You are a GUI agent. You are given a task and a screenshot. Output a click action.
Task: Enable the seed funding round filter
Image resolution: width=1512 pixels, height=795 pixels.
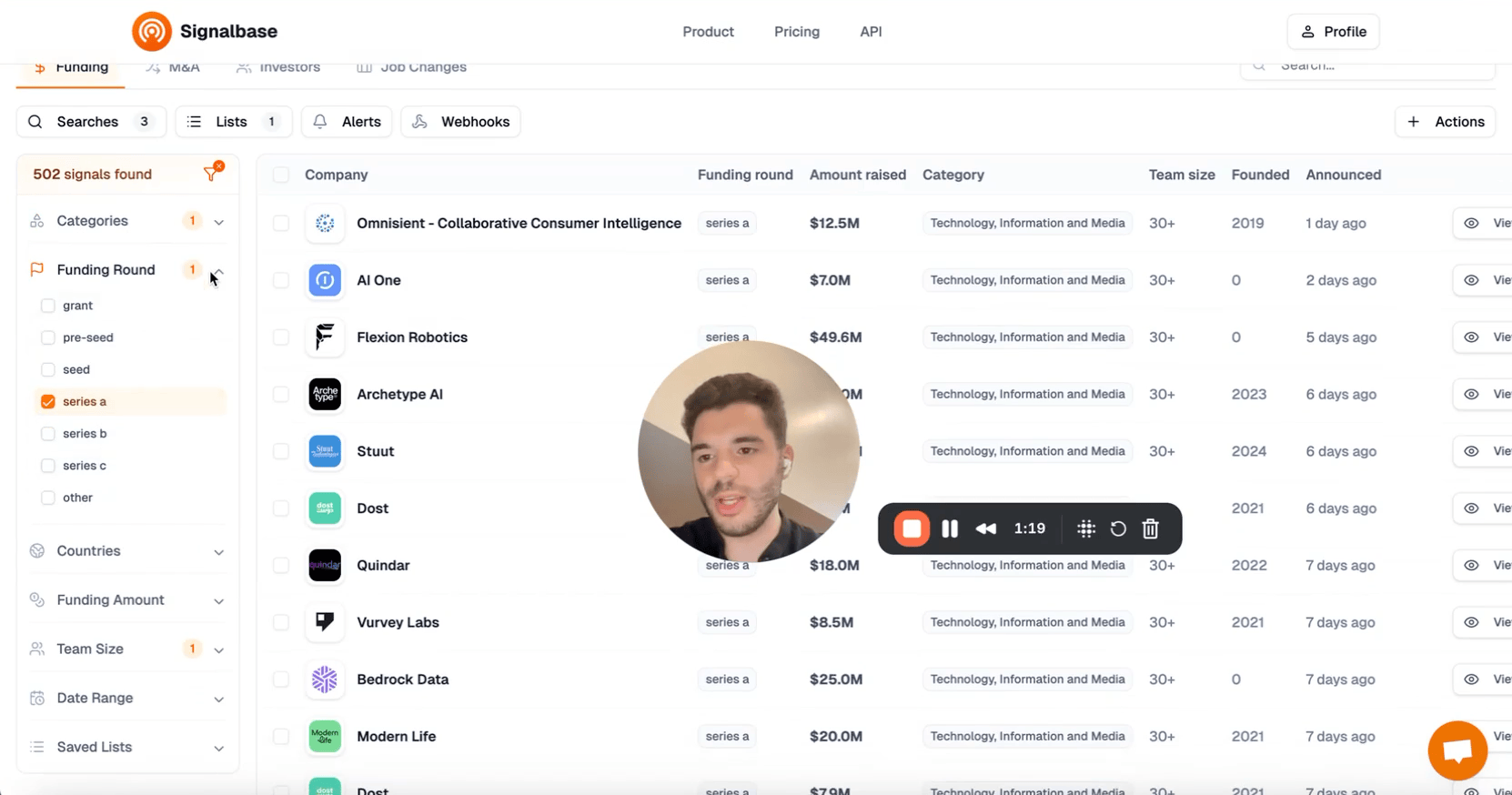tap(48, 369)
